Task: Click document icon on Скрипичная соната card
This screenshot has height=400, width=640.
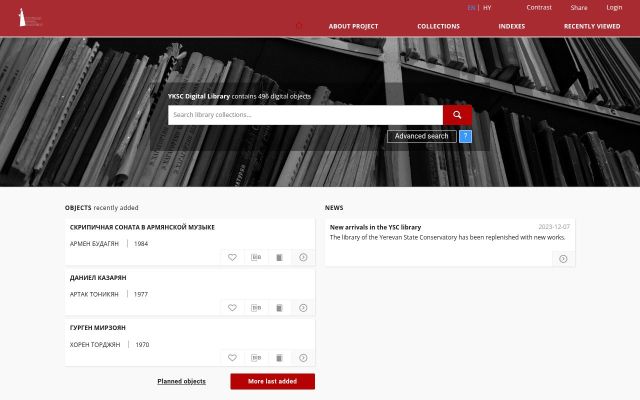Action: point(279,257)
